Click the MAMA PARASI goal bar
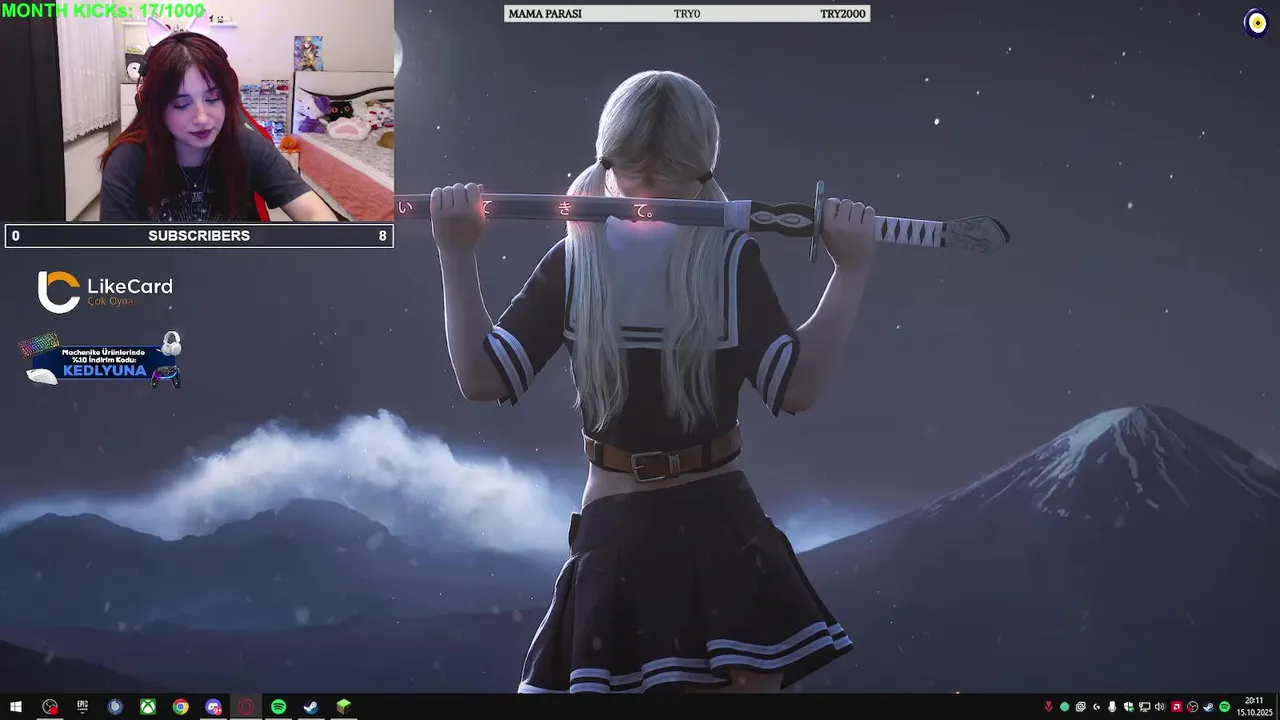 687,14
